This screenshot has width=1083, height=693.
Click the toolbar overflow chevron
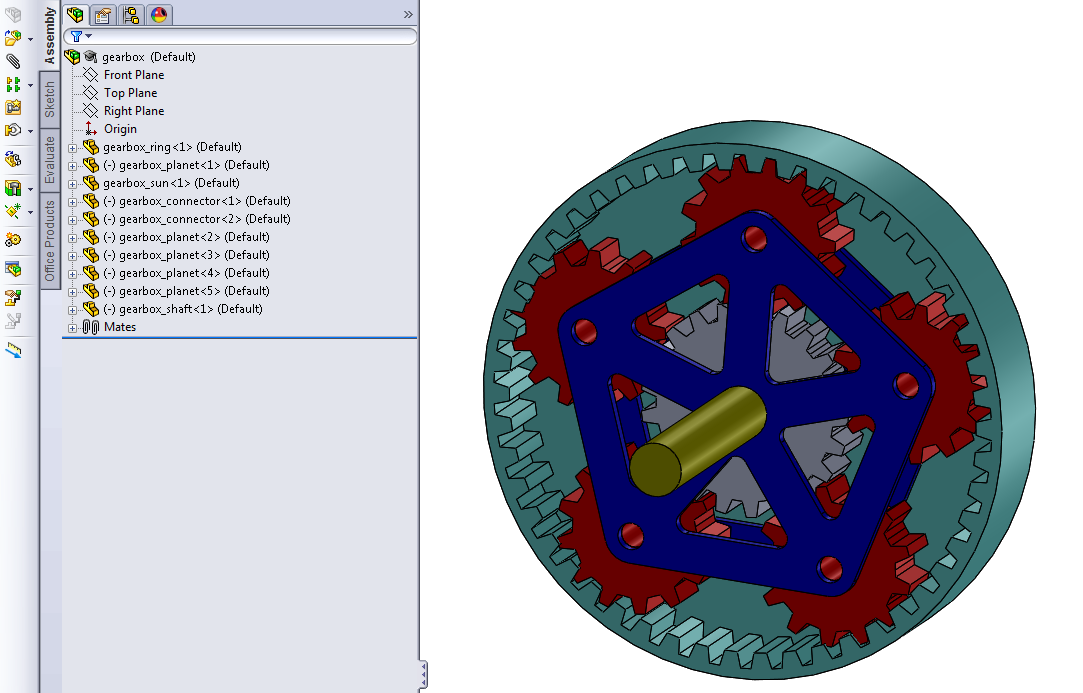(406, 14)
